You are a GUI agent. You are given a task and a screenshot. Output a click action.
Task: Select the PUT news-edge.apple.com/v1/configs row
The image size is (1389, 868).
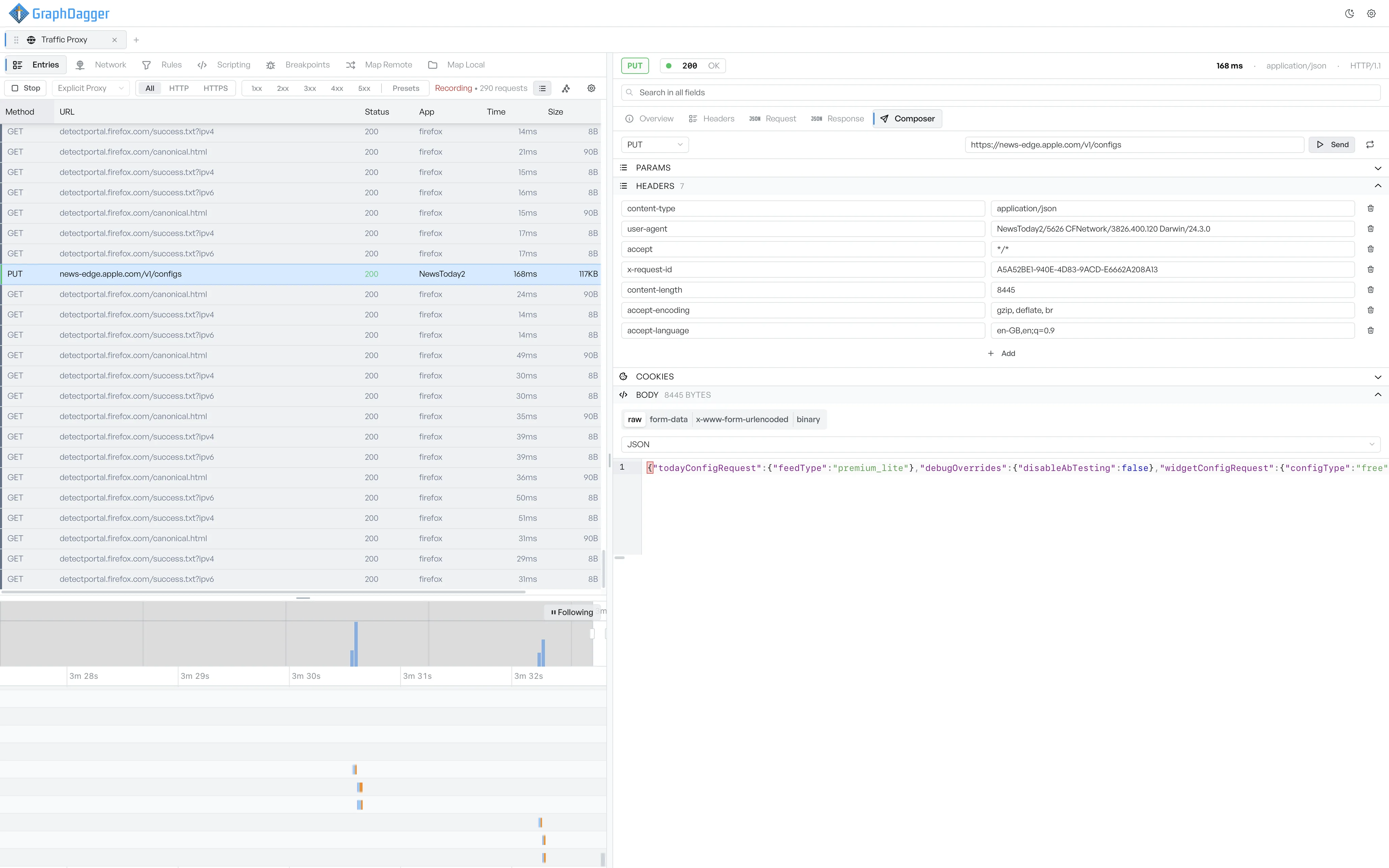click(x=301, y=274)
